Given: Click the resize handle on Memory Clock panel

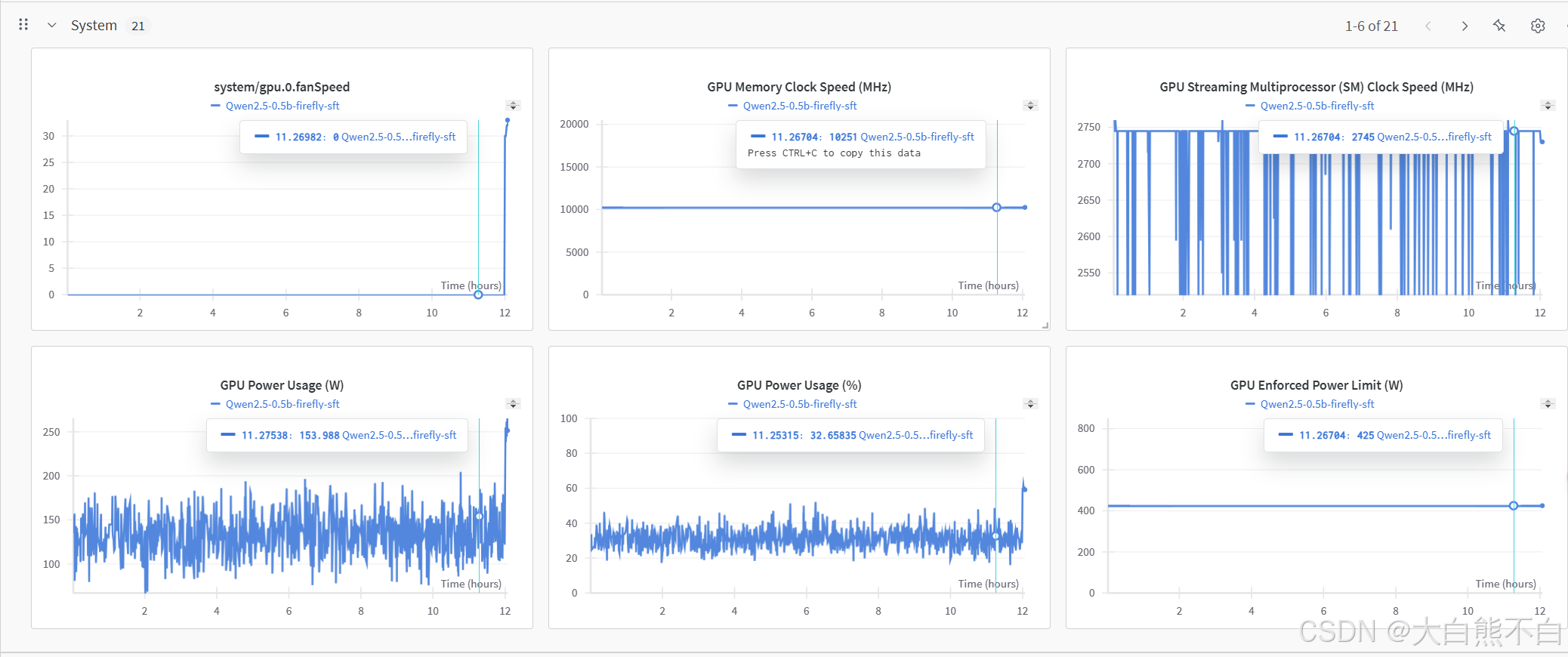Looking at the screenshot, I should pyautogui.click(x=1045, y=325).
